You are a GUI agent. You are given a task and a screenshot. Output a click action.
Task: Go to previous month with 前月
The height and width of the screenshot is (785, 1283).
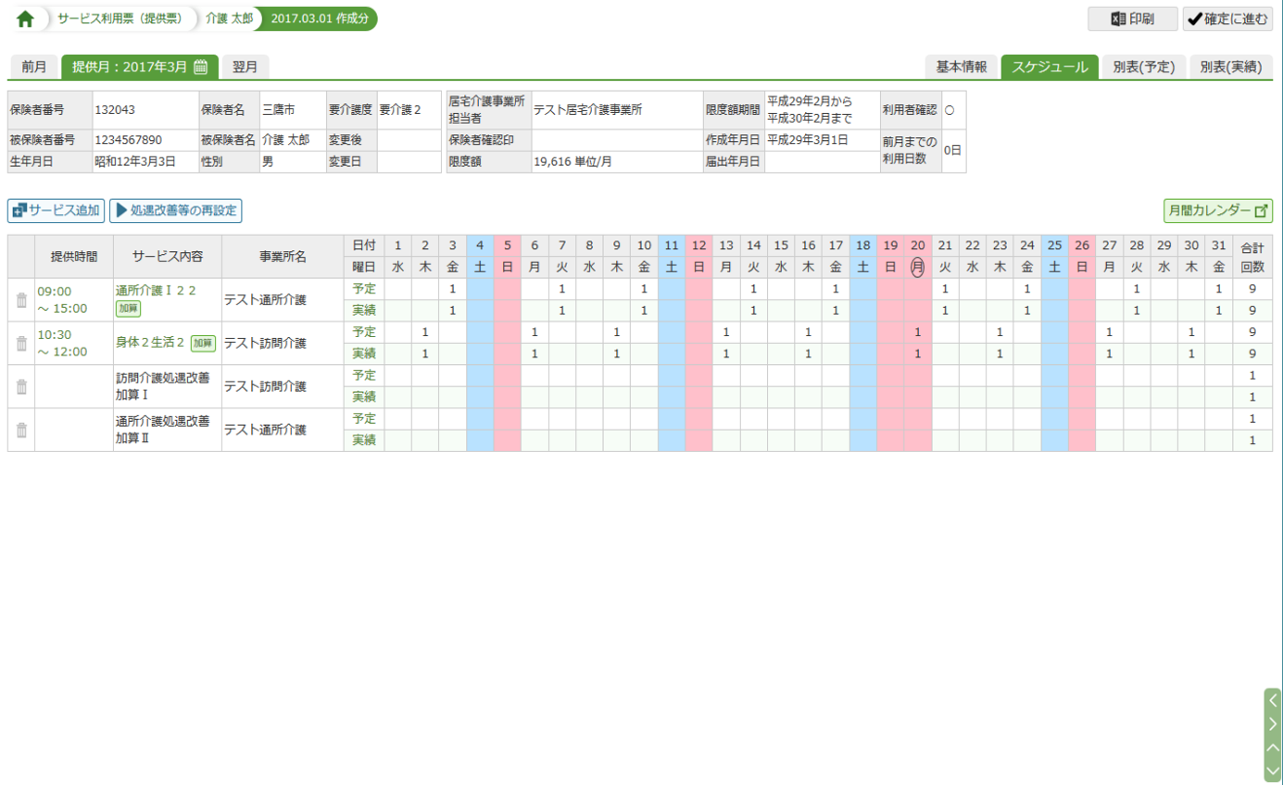[34, 67]
